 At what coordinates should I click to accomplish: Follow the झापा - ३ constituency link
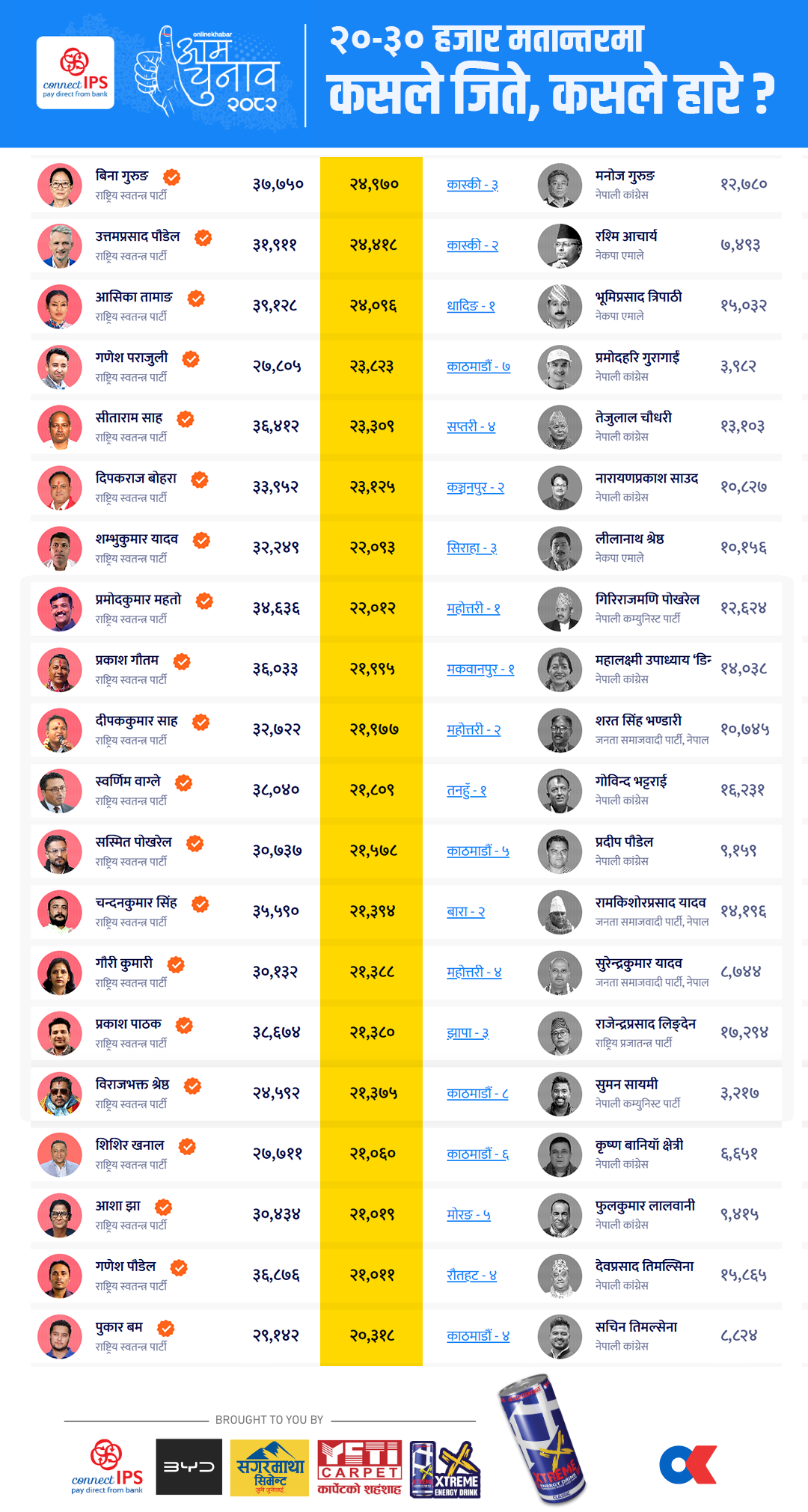coord(468,1033)
